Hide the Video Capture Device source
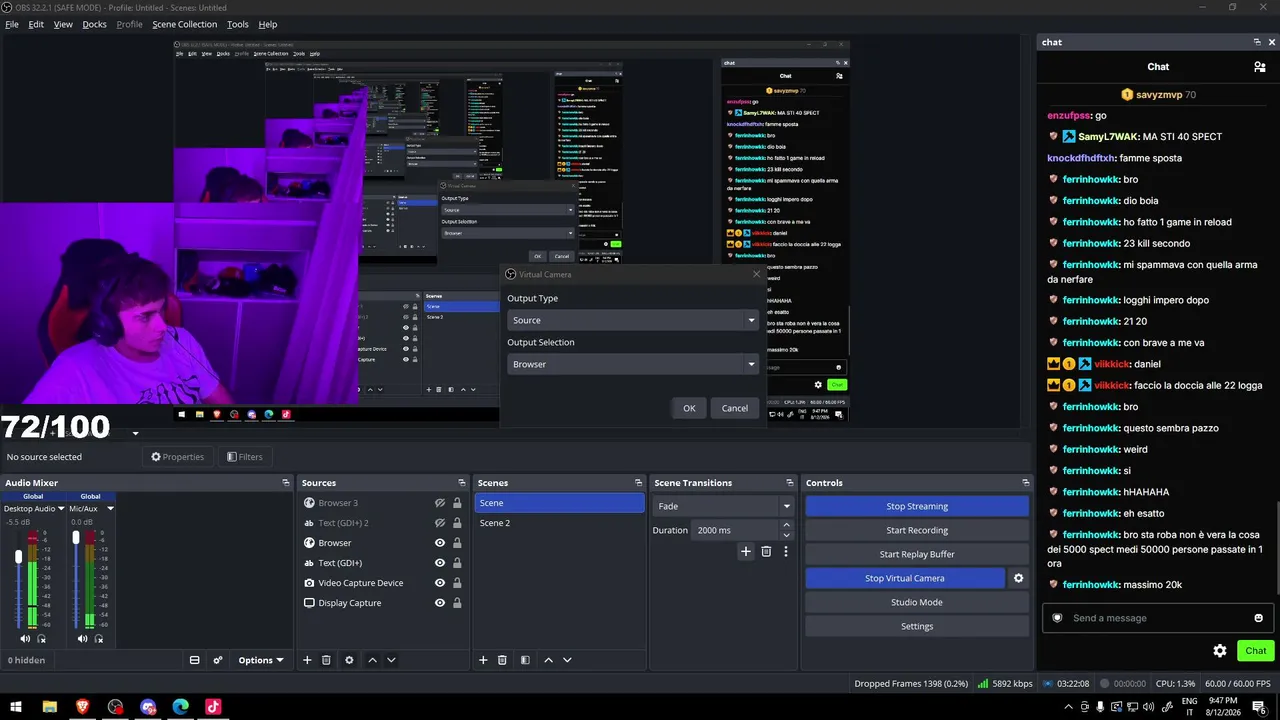Screen dimensions: 1280x720 (x=439, y=583)
